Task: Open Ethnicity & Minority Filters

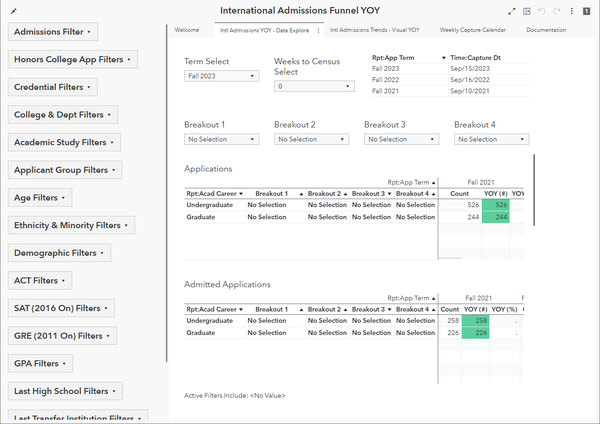Action: click(71, 225)
